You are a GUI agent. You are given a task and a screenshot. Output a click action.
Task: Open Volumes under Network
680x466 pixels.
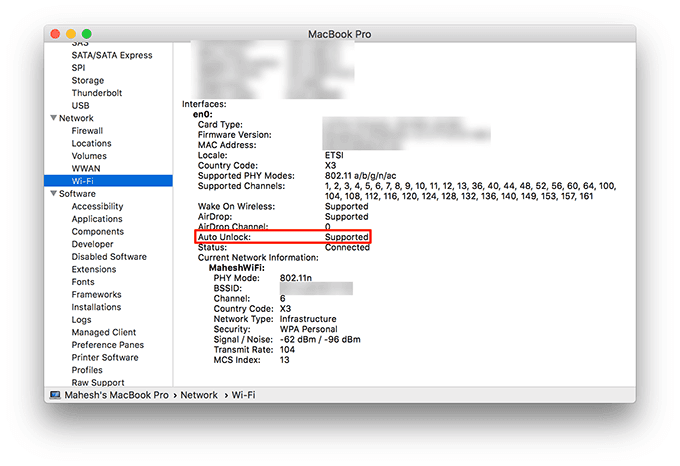click(x=89, y=156)
